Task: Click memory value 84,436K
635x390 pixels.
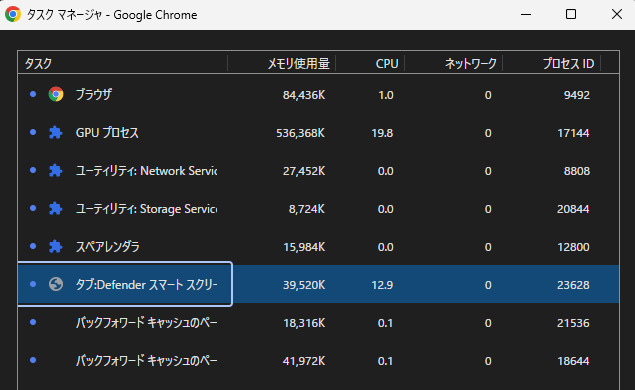Action: [x=304, y=95]
